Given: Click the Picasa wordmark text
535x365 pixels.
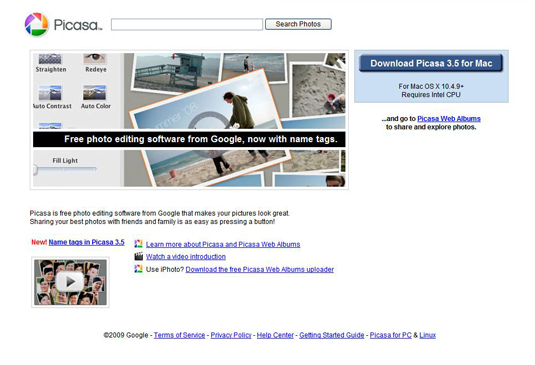Looking at the screenshot, I should (x=78, y=25).
